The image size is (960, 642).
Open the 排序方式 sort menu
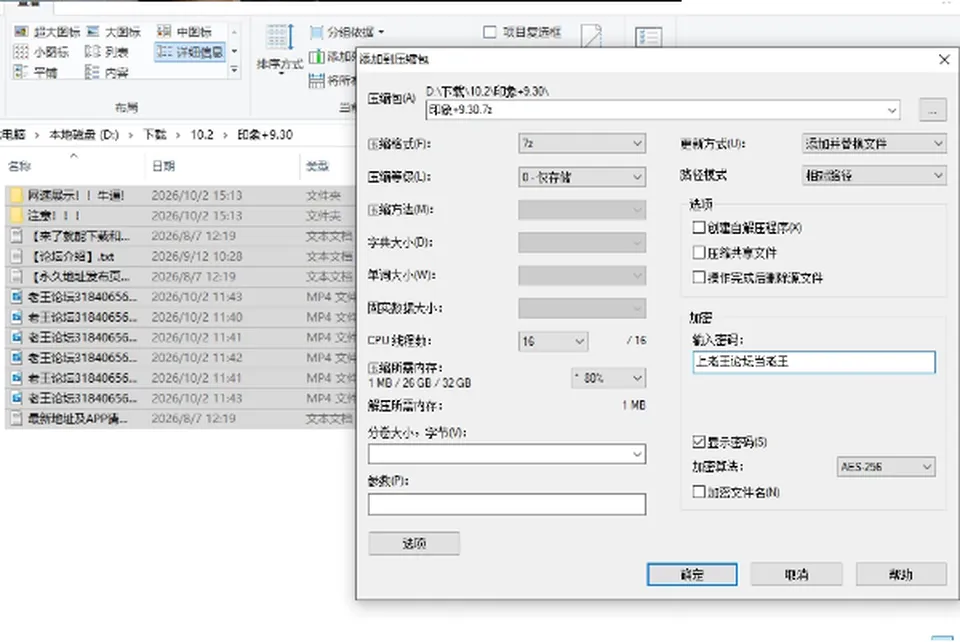pos(280,50)
